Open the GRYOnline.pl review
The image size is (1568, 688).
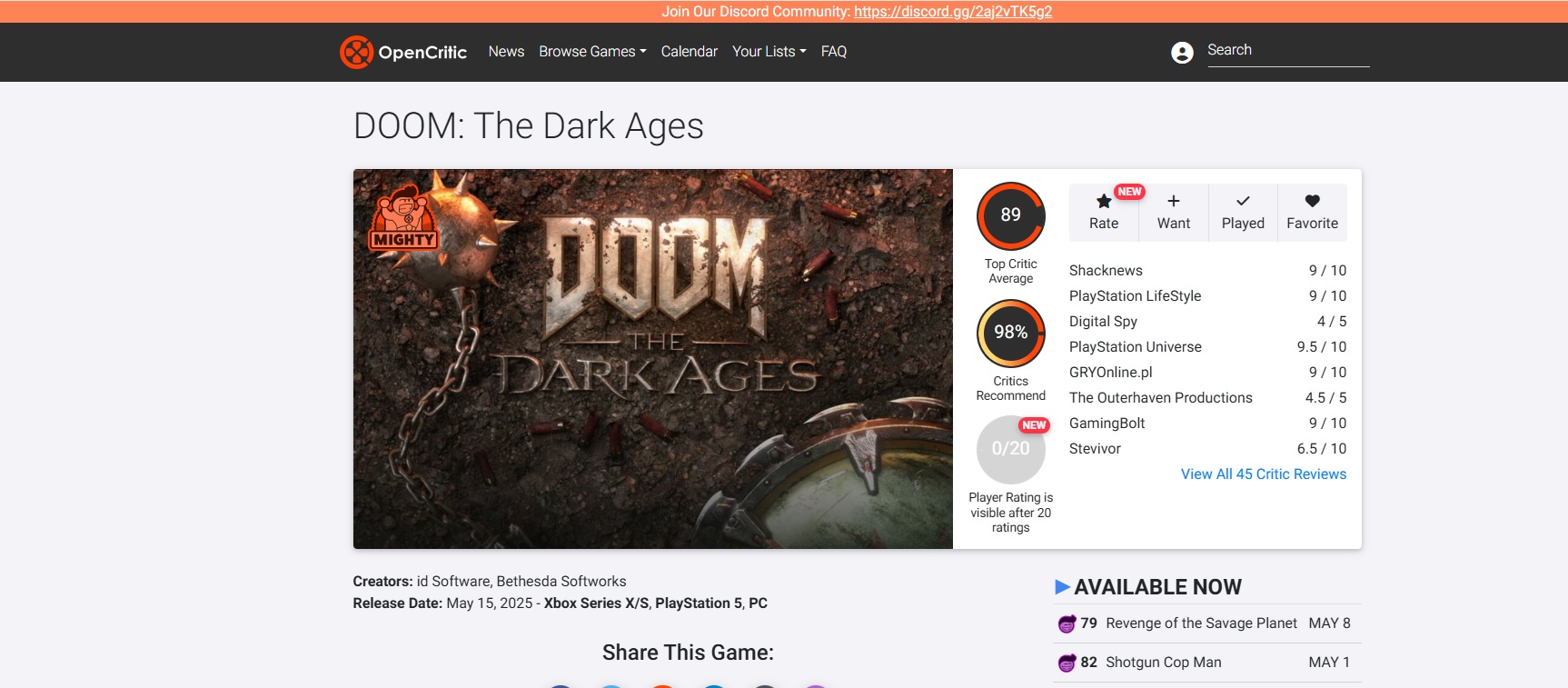click(1110, 373)
